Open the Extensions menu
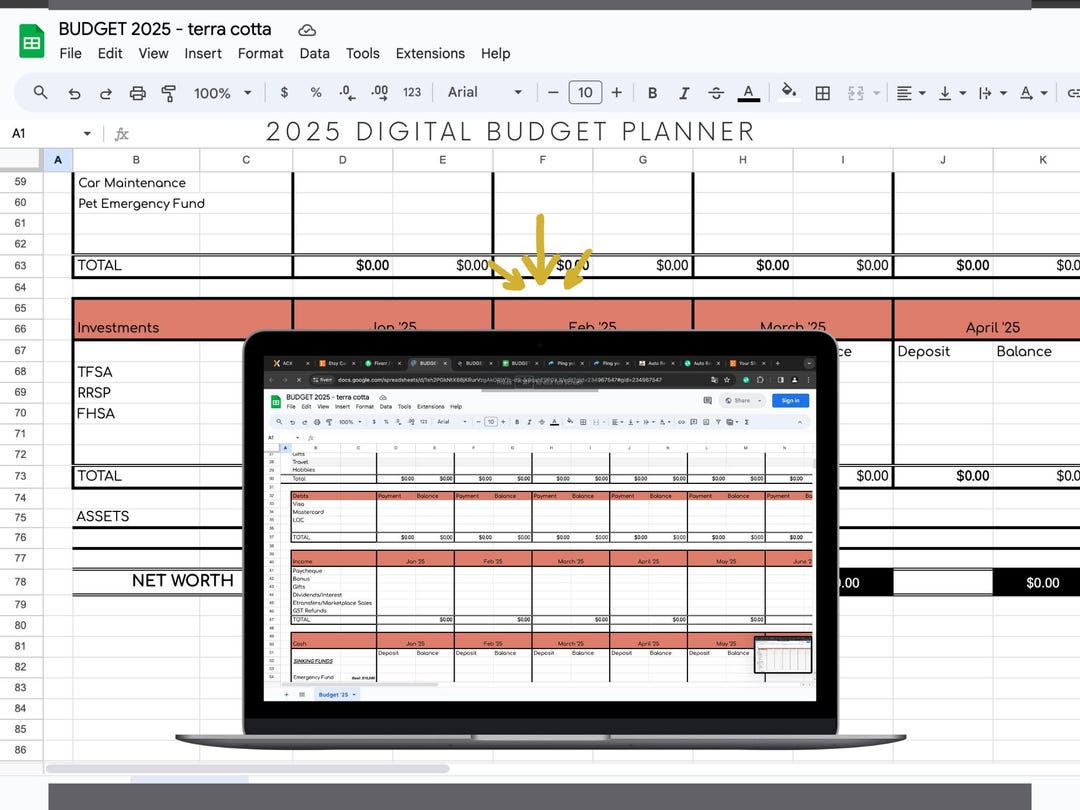Viewport: 1080px width, 810px height. 430,53
